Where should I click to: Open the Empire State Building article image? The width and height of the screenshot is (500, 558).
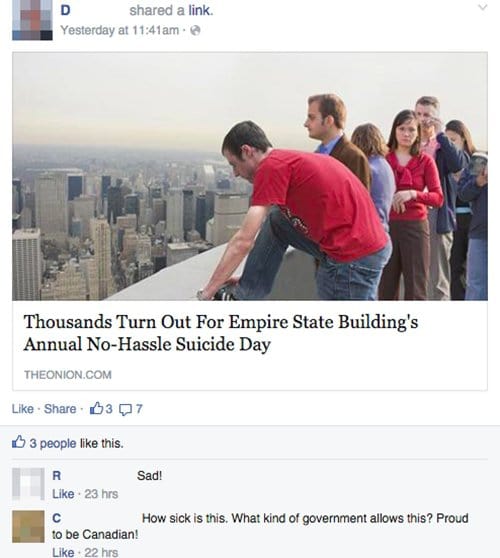(250, 176)
